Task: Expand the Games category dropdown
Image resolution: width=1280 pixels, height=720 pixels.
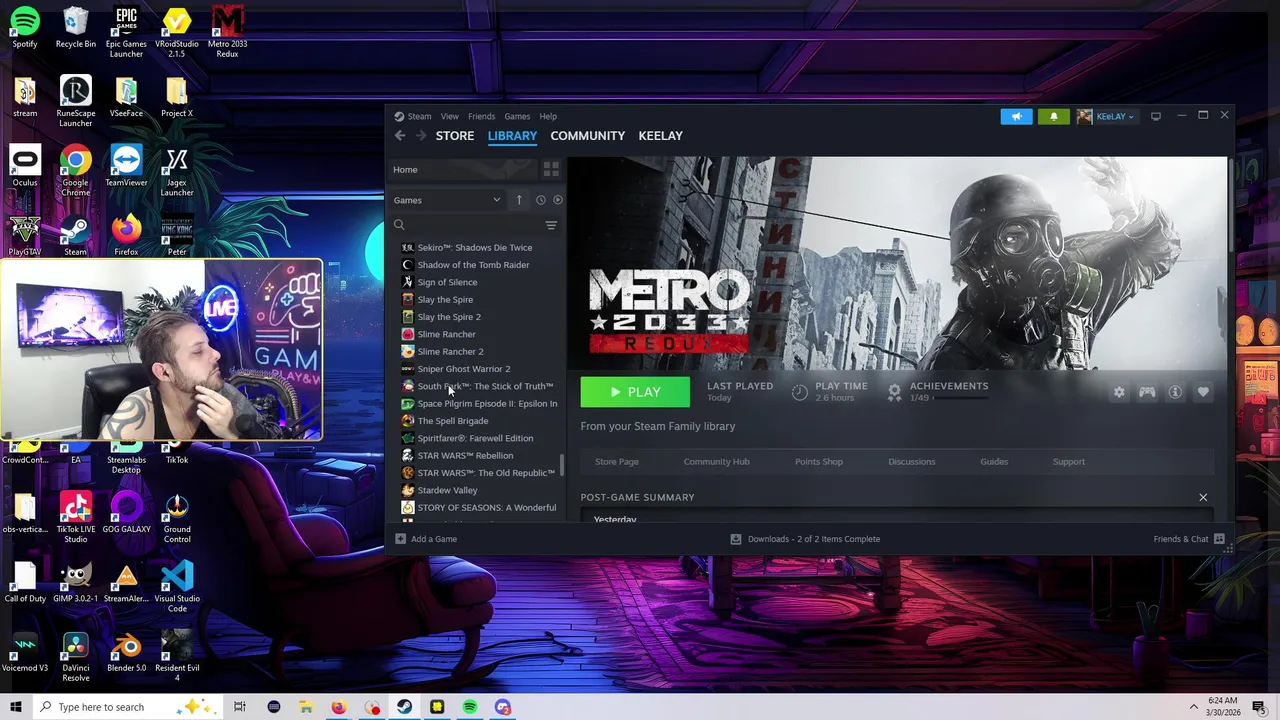Action: [448, 200]
